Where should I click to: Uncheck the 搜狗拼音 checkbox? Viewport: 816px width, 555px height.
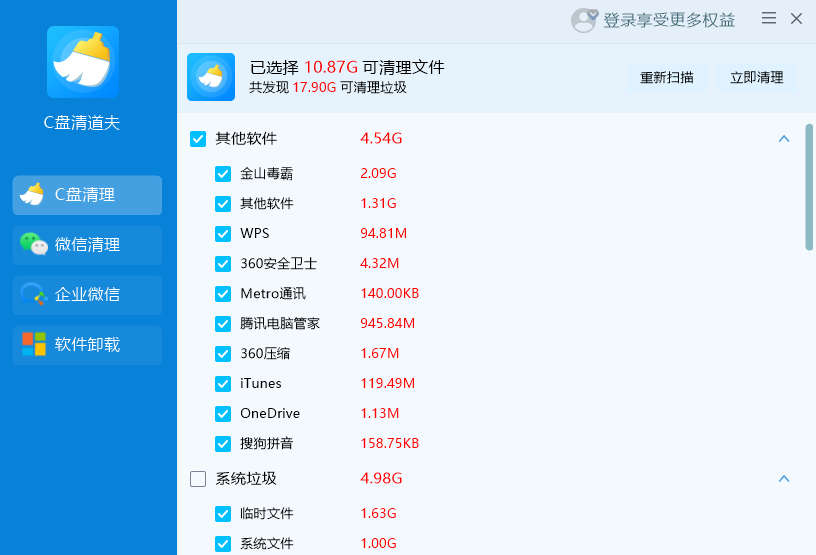(x=223, y=444)
